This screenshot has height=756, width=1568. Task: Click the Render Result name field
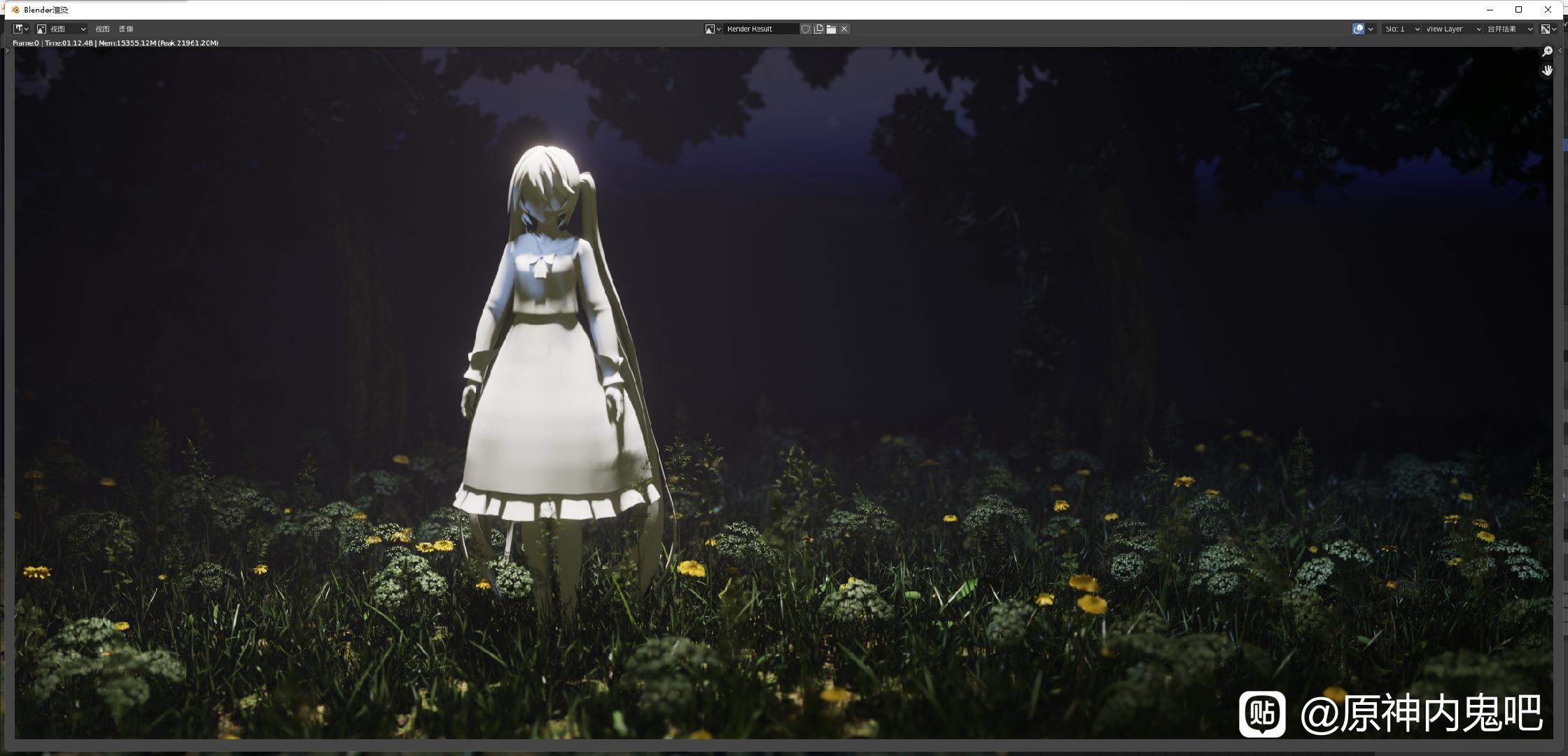[761, 29]
